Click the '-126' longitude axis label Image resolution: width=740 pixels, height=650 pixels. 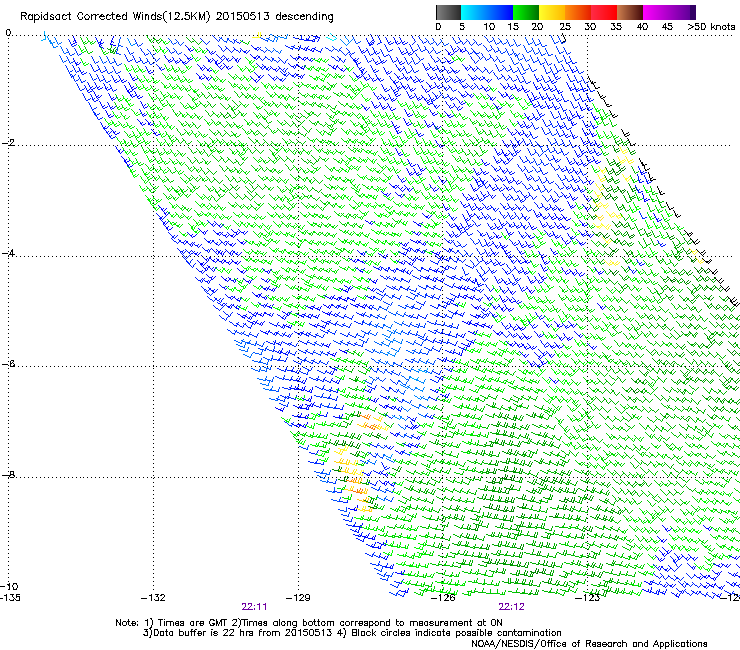(443, 598)
